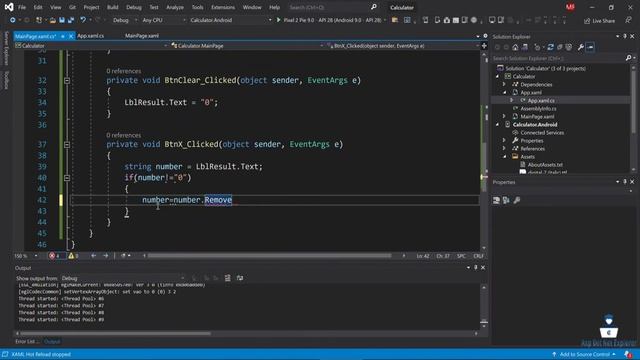Toggle auto-hide pin on Properties panel
The height and width of the screenshot is (360, 640).
(625, 182)
